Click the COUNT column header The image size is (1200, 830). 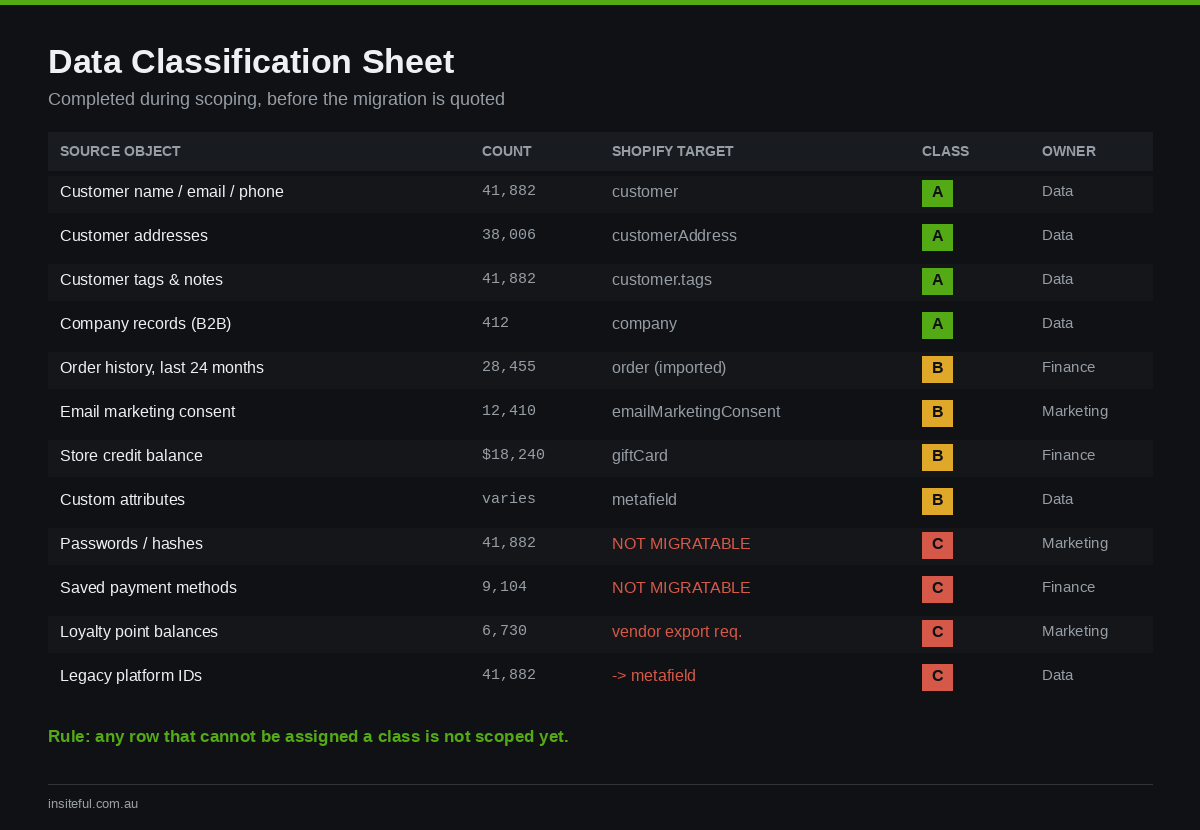pos(507,151)
